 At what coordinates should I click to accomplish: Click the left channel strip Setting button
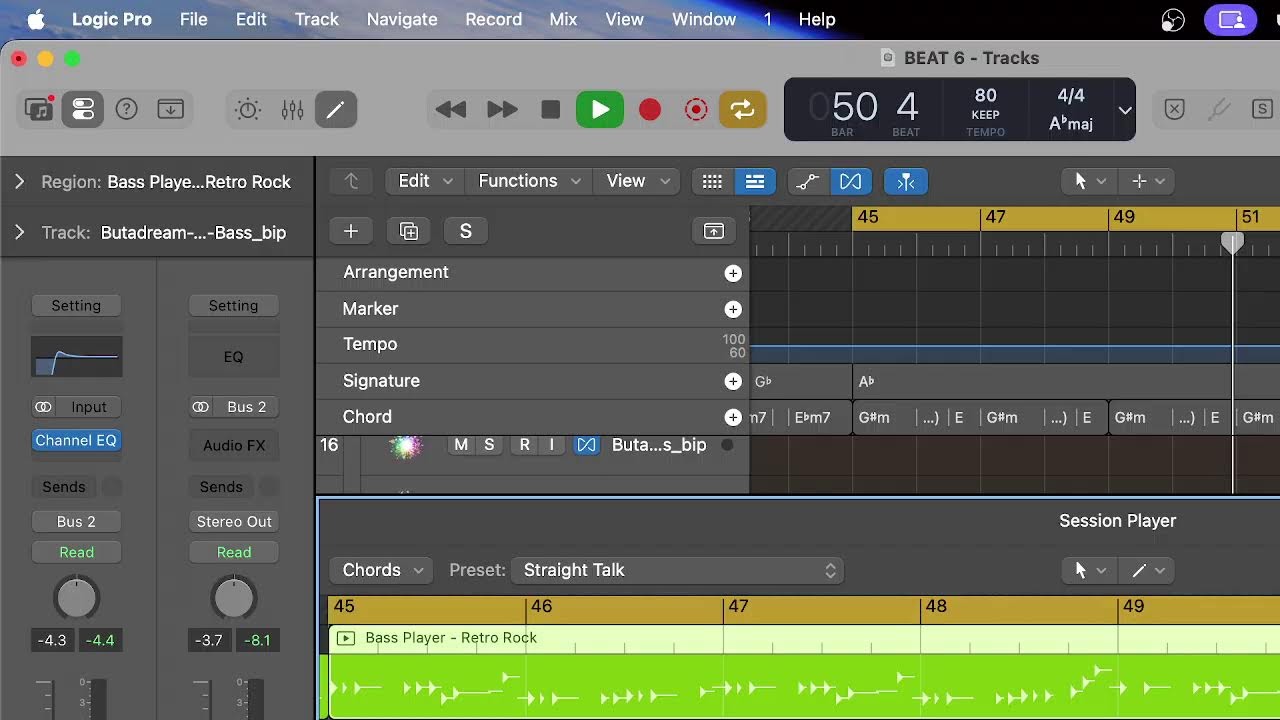[76, 306]
